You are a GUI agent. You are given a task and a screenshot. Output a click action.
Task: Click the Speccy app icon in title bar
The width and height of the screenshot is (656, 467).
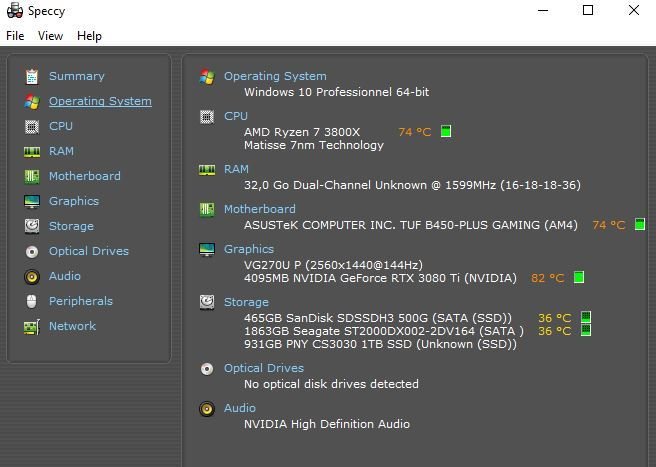[x=15, y=10]
